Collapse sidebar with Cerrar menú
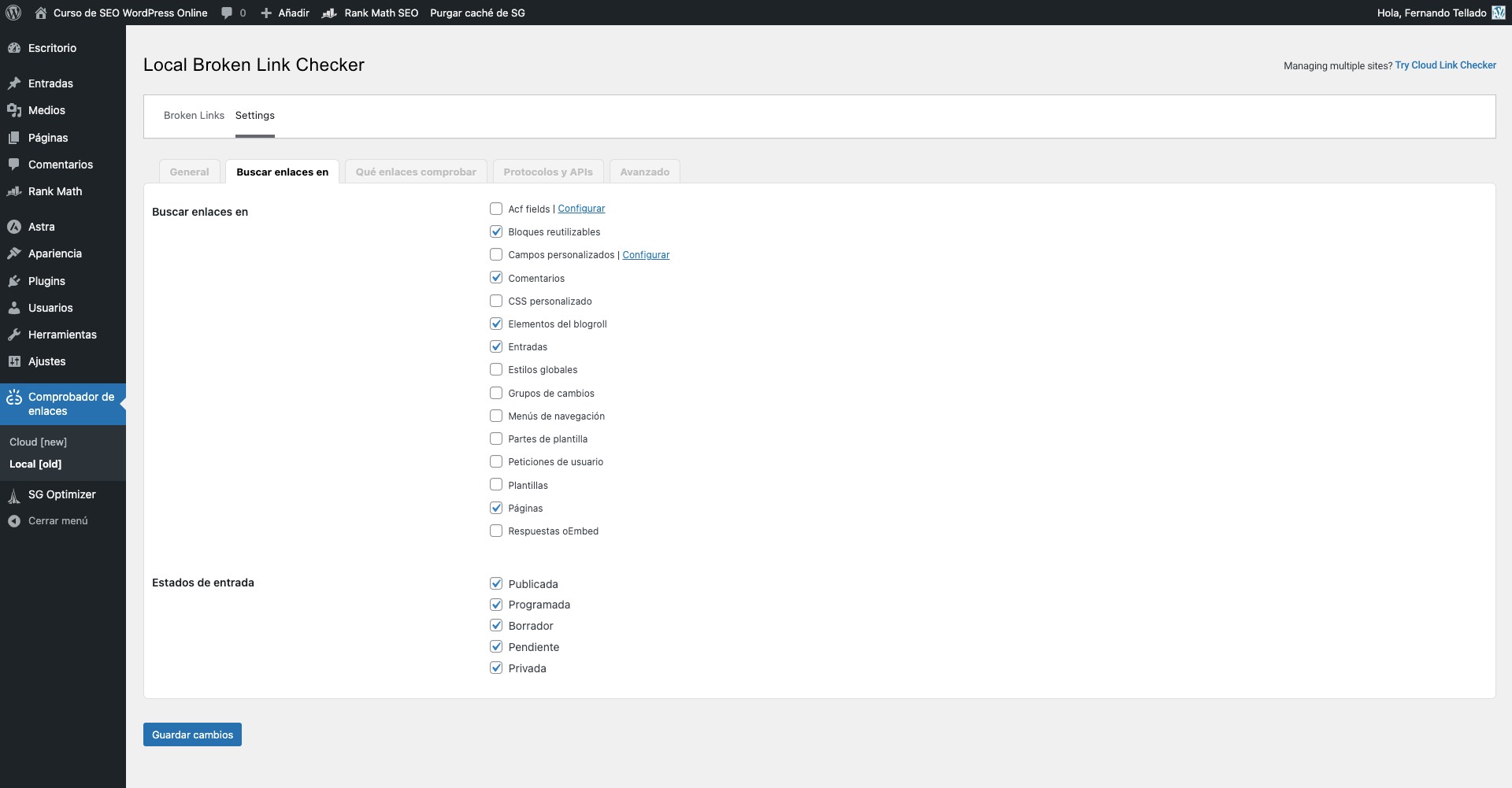Screen dimensions: 1512x788 (x=57, y=521)
